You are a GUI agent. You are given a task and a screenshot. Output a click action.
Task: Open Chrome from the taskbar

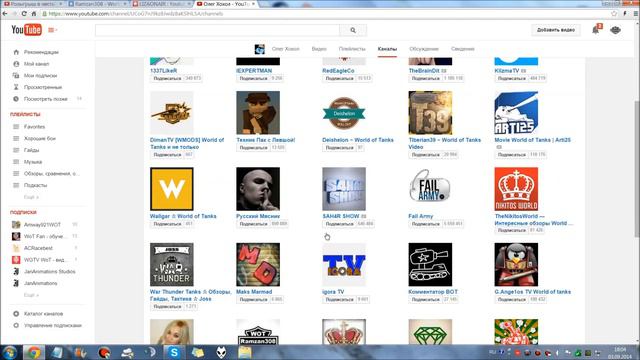34,352
